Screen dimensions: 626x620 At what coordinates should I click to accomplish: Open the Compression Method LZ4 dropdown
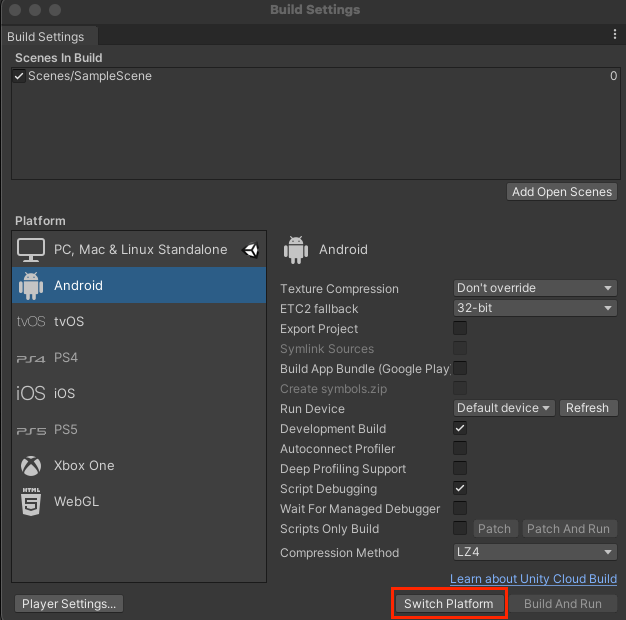tap(535, 552)
